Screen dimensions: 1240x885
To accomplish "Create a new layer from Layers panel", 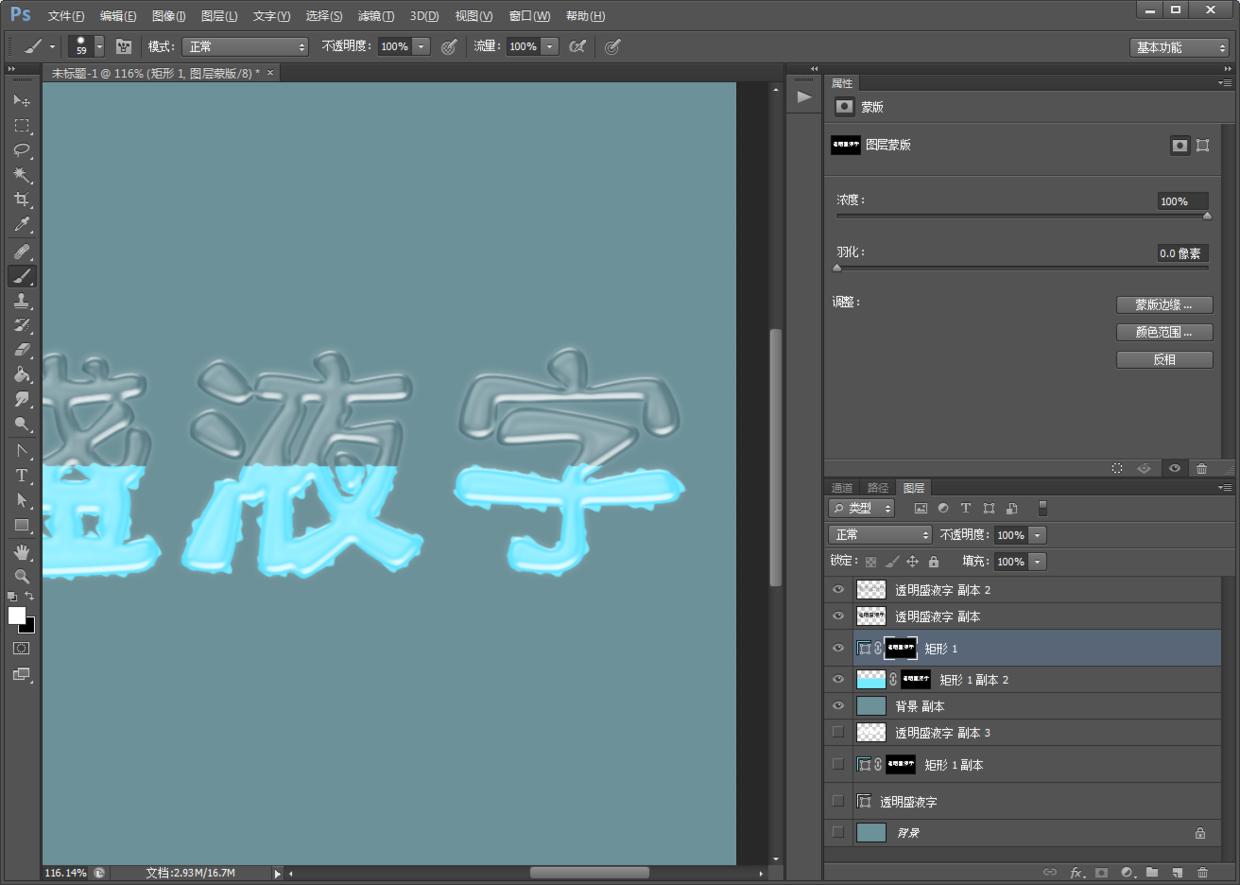I will click(1177, 873).
